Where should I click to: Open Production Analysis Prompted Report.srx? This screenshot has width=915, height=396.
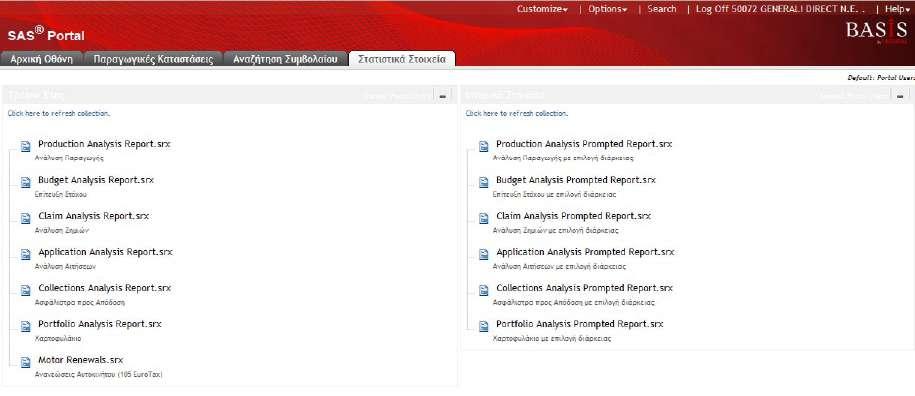click(x=584, y=144)
